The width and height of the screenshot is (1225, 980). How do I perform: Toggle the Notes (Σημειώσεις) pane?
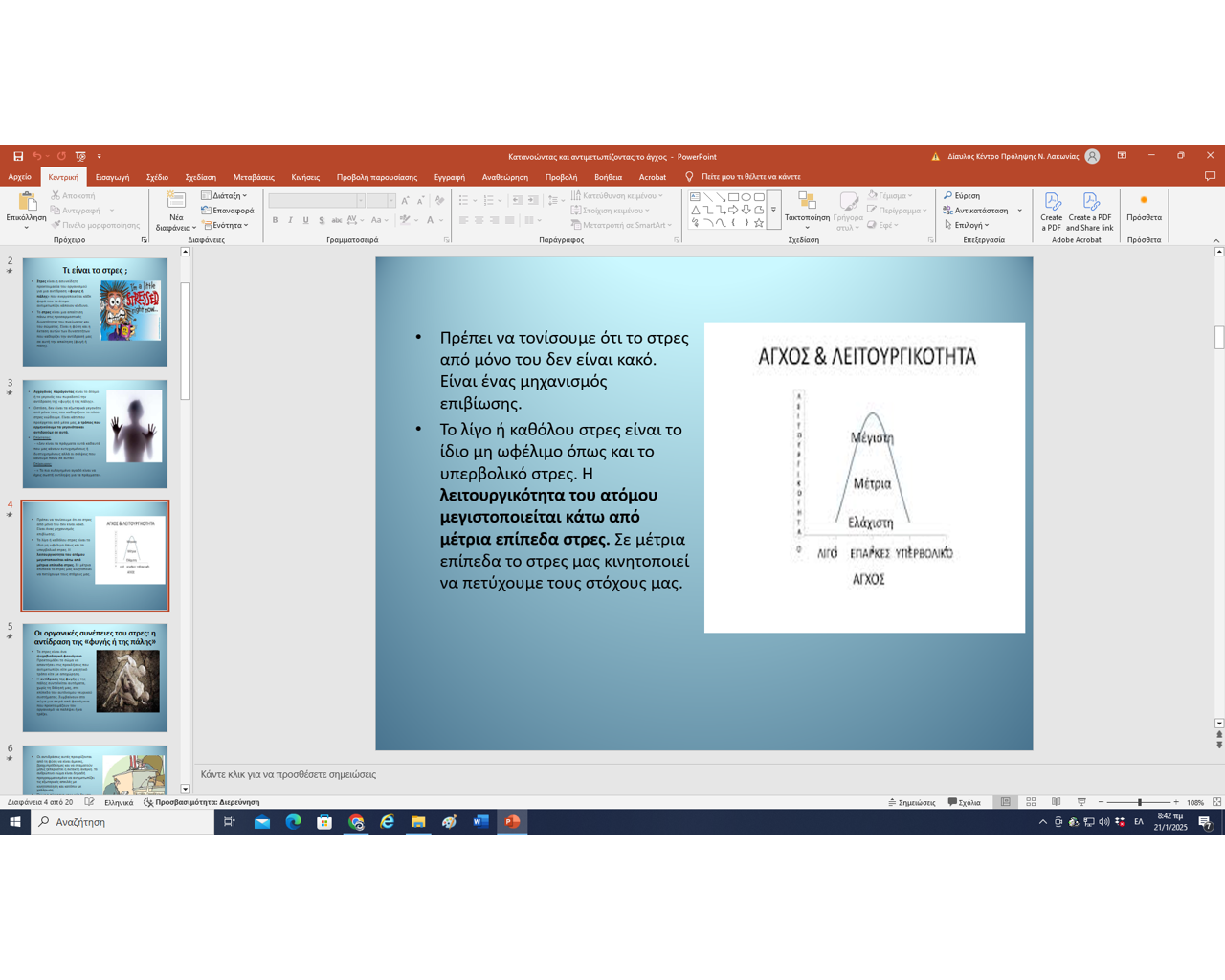[912, 802]
